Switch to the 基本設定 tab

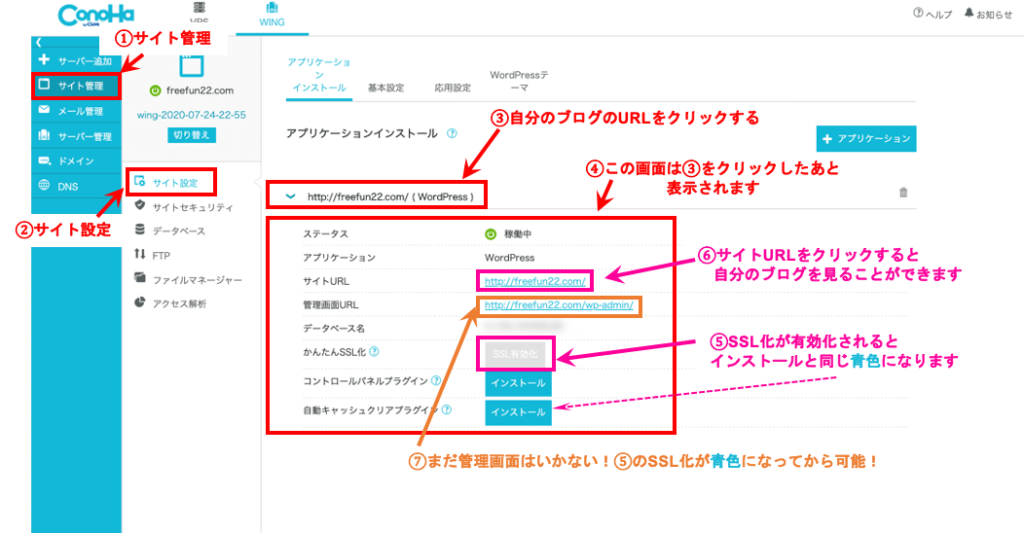tap(386, 88)
